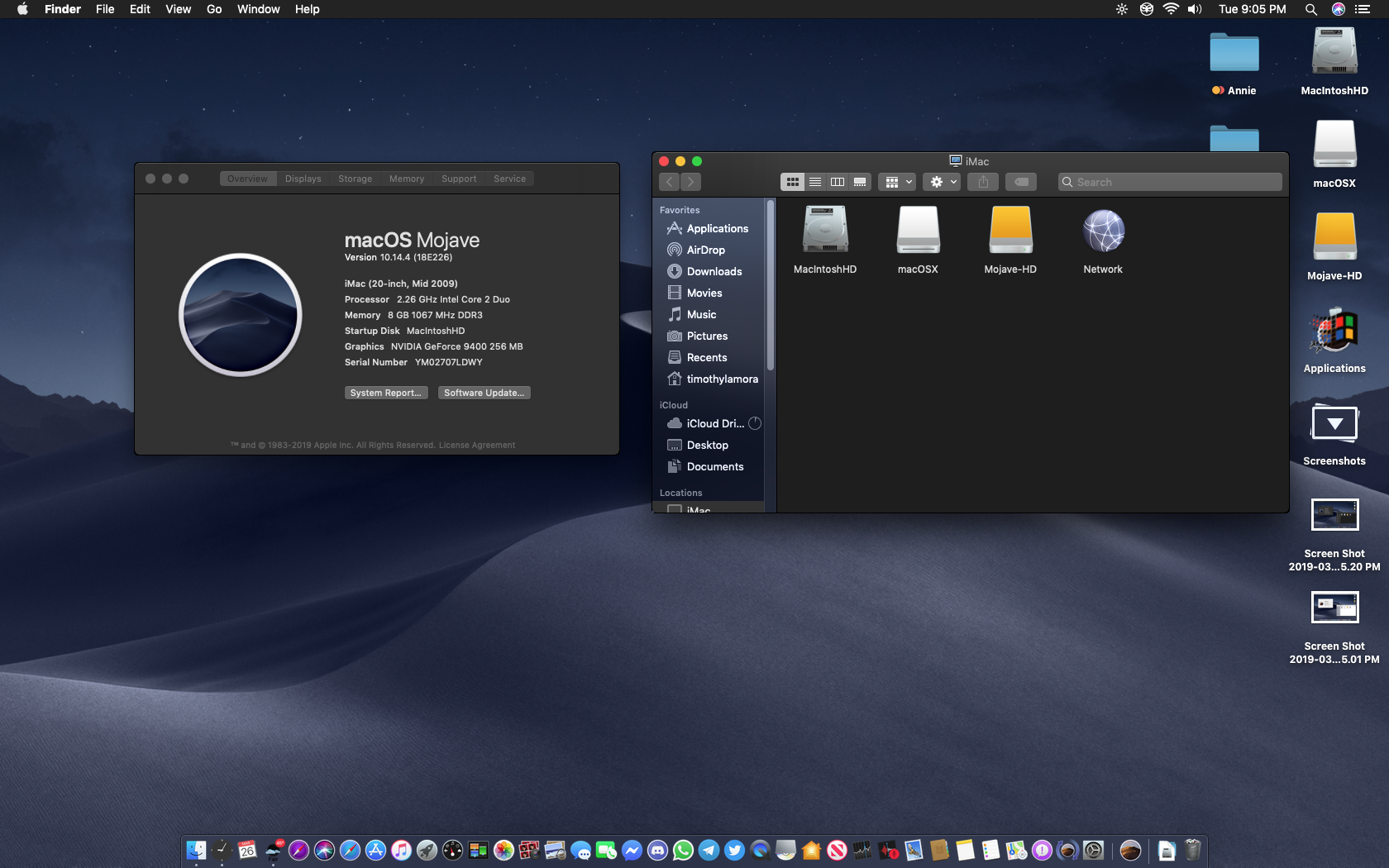Open WhatsApp from the Dock
The width and height of the screenshot is (1389, 868).
tap(683, 850)
